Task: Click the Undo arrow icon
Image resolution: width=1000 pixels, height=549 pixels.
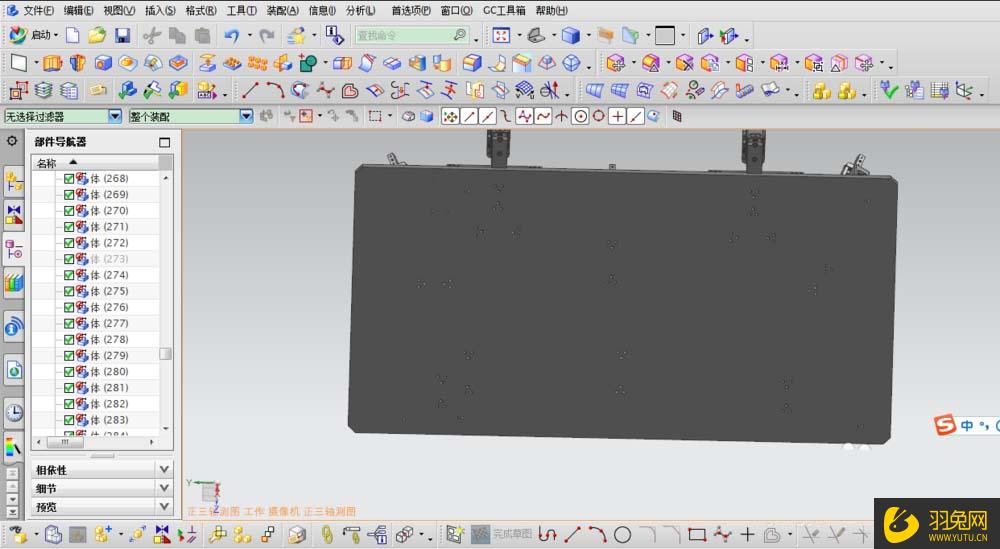Action: click(231, 35)
